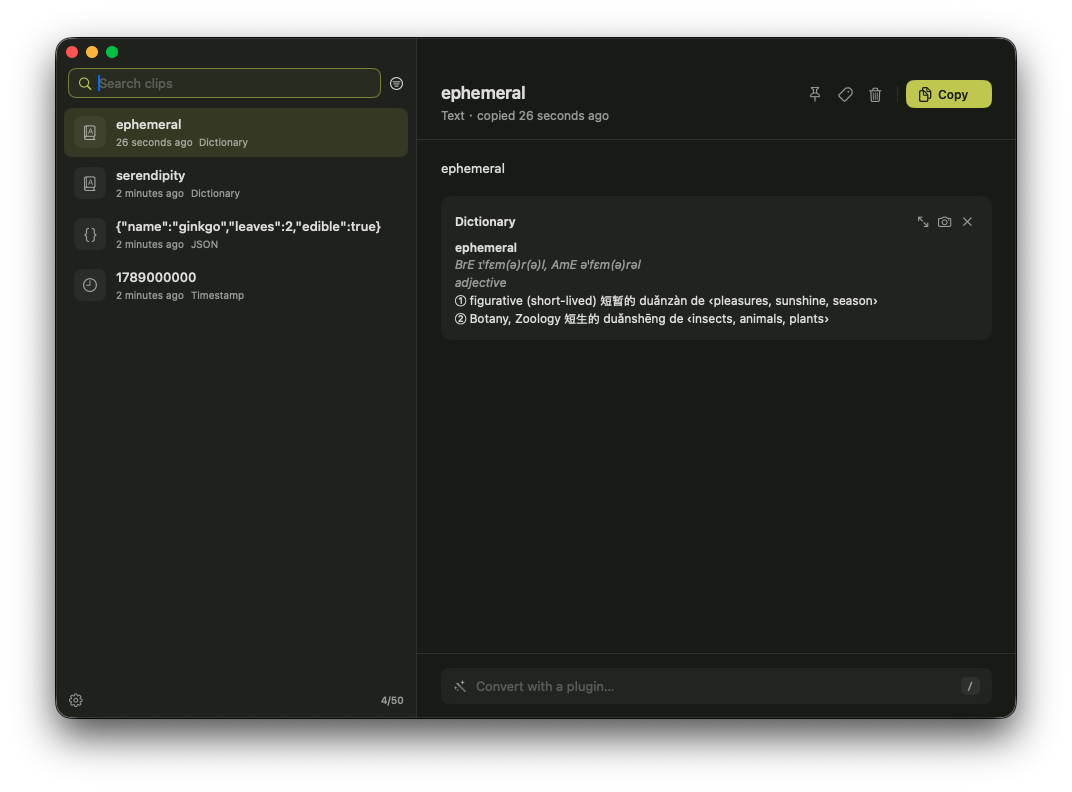The image size is (1072, 792).
Task: Click the 4/50 clip counter
Action: 392,700
